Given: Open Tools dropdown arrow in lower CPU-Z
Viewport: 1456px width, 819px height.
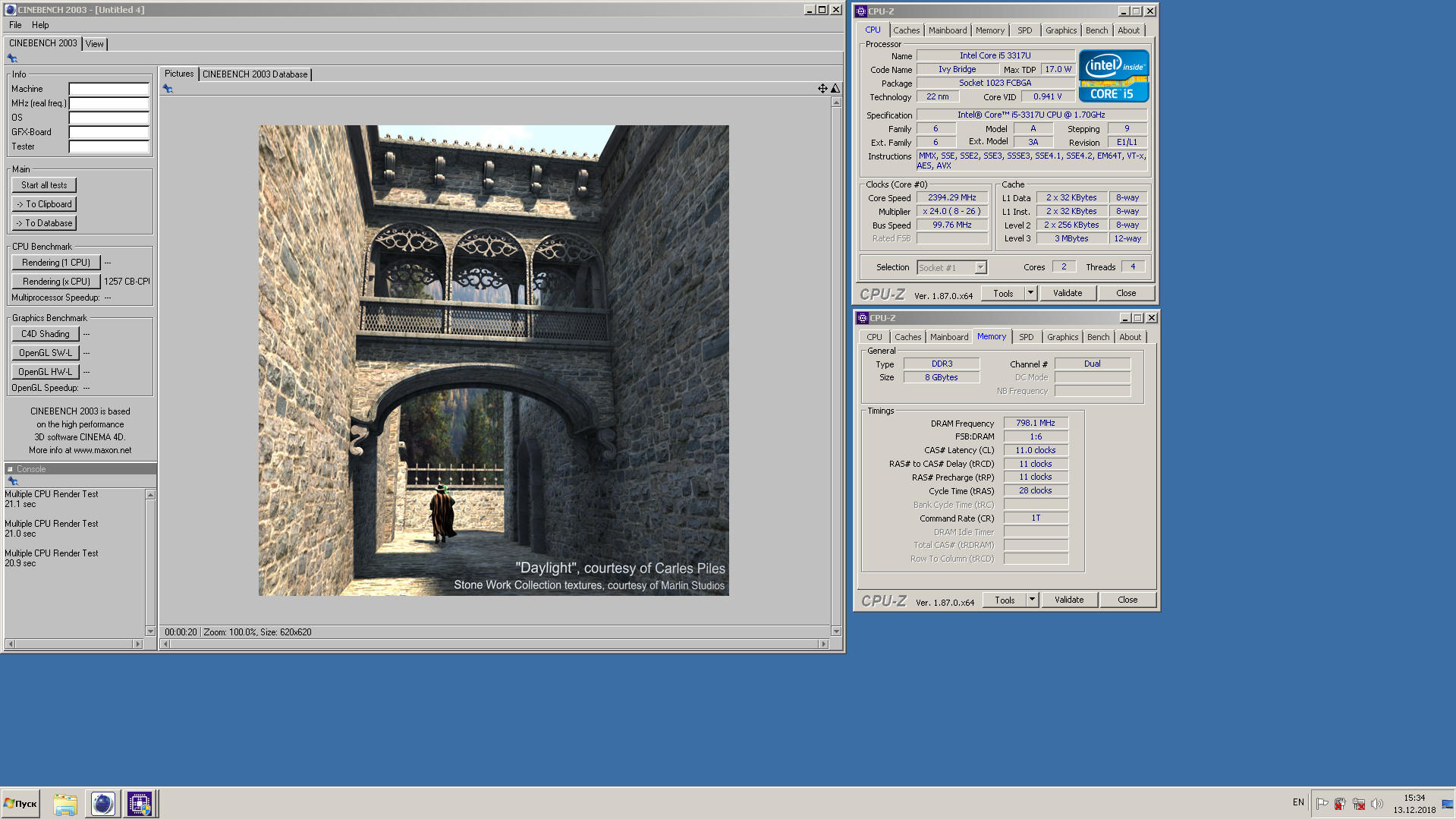Looking at the screenshot, I should click(1032, 600).
